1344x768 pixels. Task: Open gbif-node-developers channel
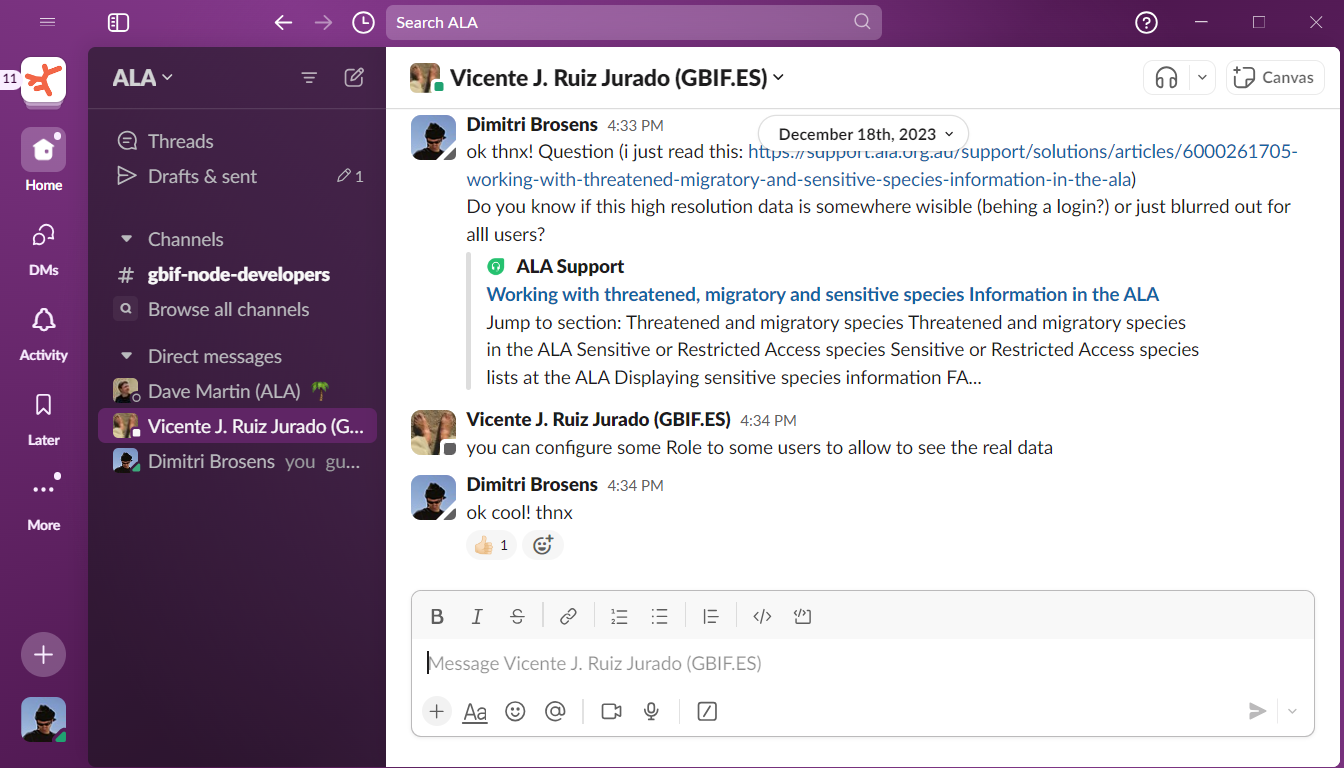(x=236, y=274)
